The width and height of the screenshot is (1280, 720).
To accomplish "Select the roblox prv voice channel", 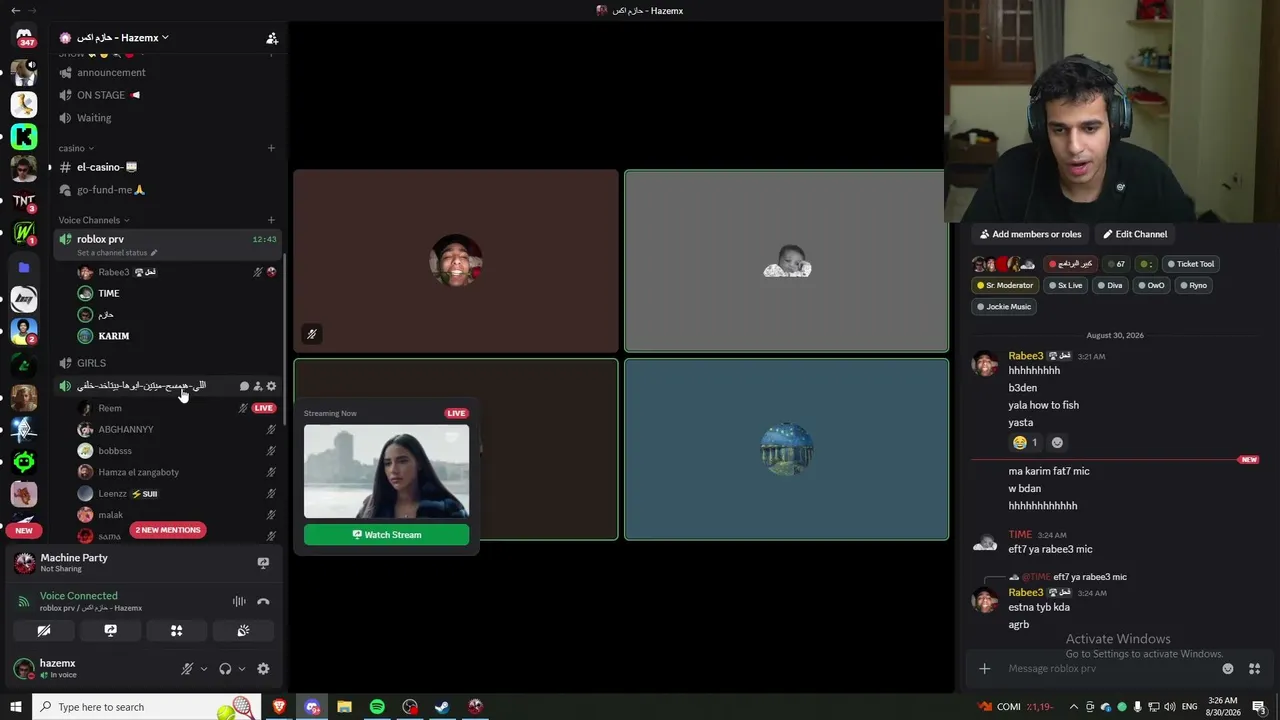I will 168,240.
